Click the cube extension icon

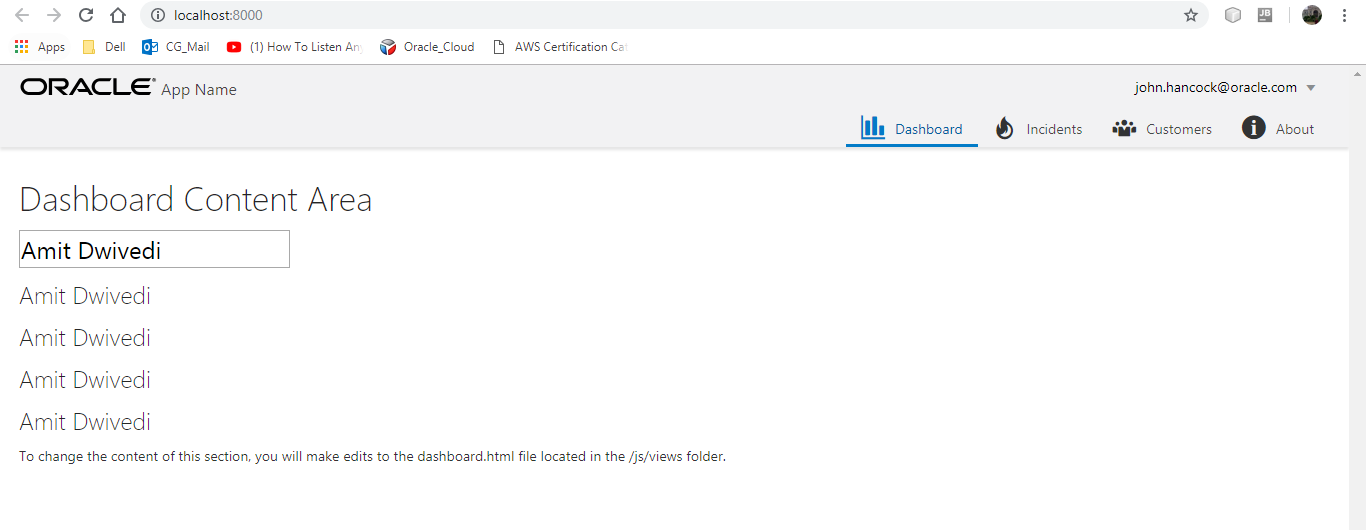coord(1233,15)
